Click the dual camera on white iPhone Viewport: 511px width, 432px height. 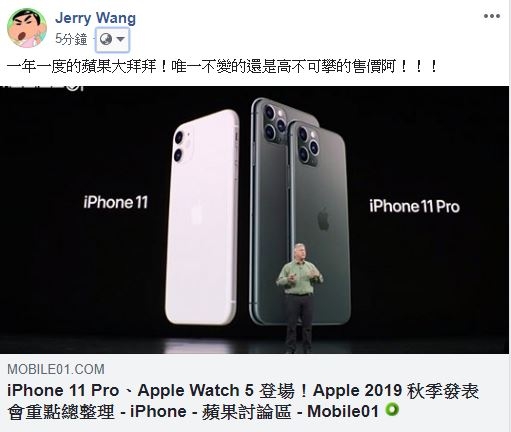coord(181,146)
